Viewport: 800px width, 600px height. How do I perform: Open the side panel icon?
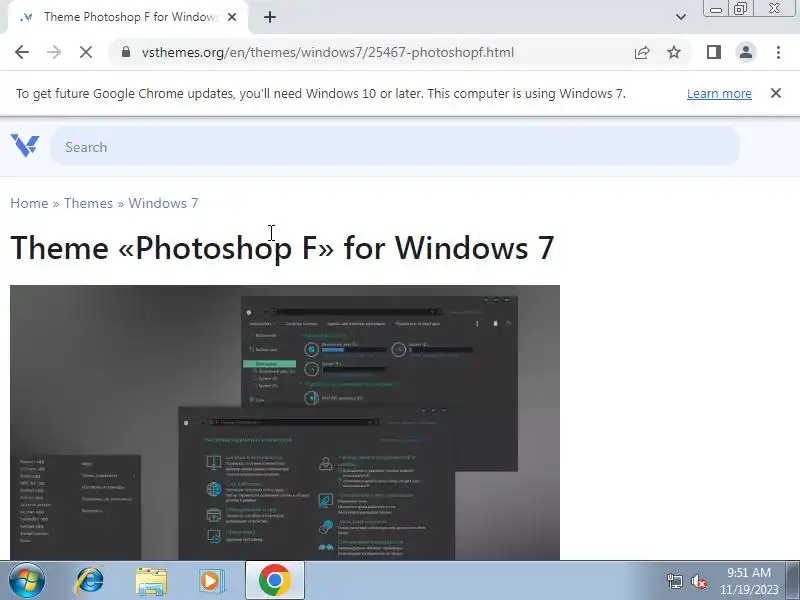click(x=714, y=52)
